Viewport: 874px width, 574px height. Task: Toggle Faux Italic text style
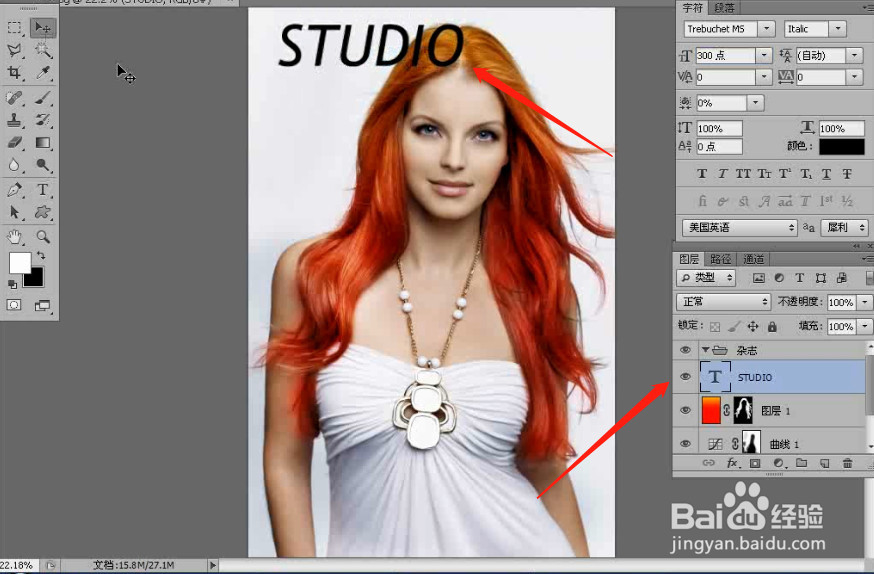(722, 174)
